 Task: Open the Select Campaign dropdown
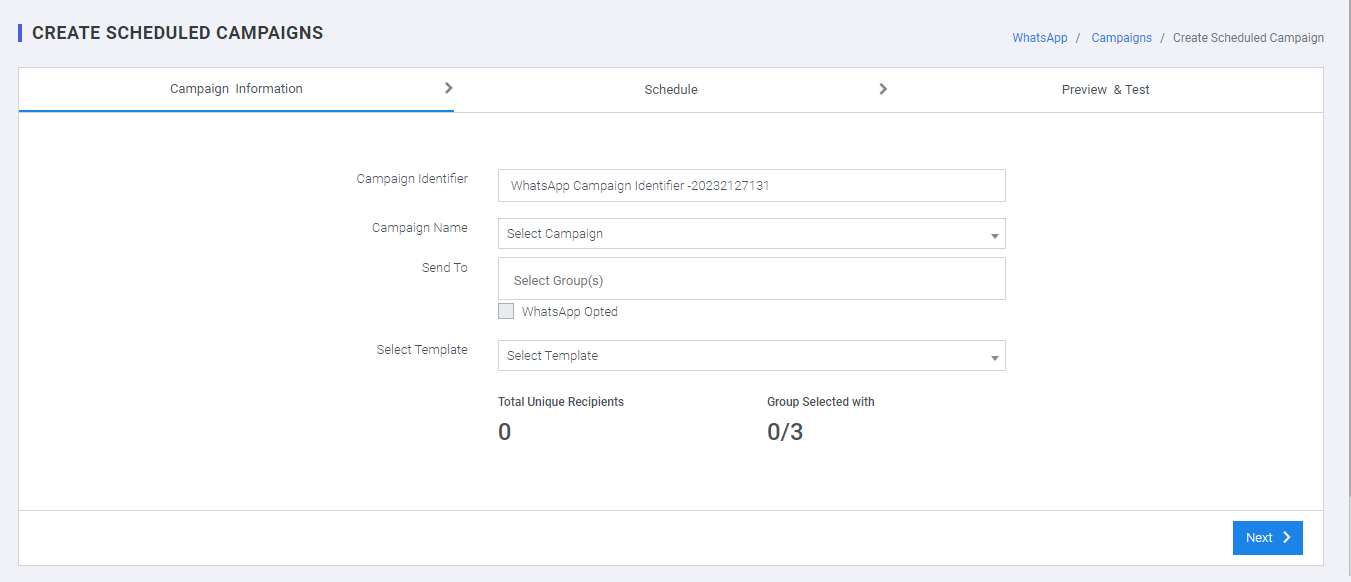pyautogui.click(x=752, y=234)
